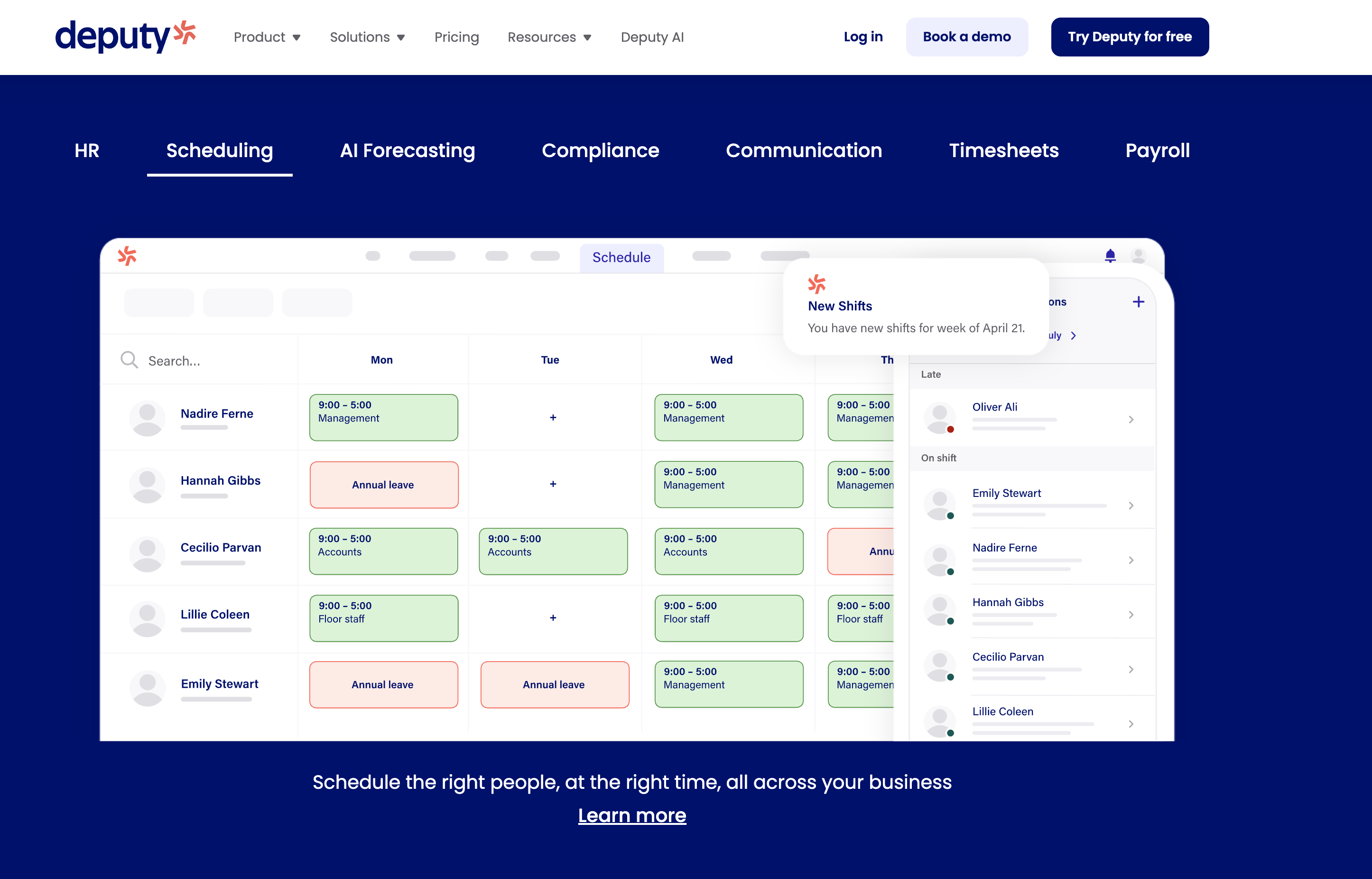Select the Scheduling tab

[x=220, y=150]
